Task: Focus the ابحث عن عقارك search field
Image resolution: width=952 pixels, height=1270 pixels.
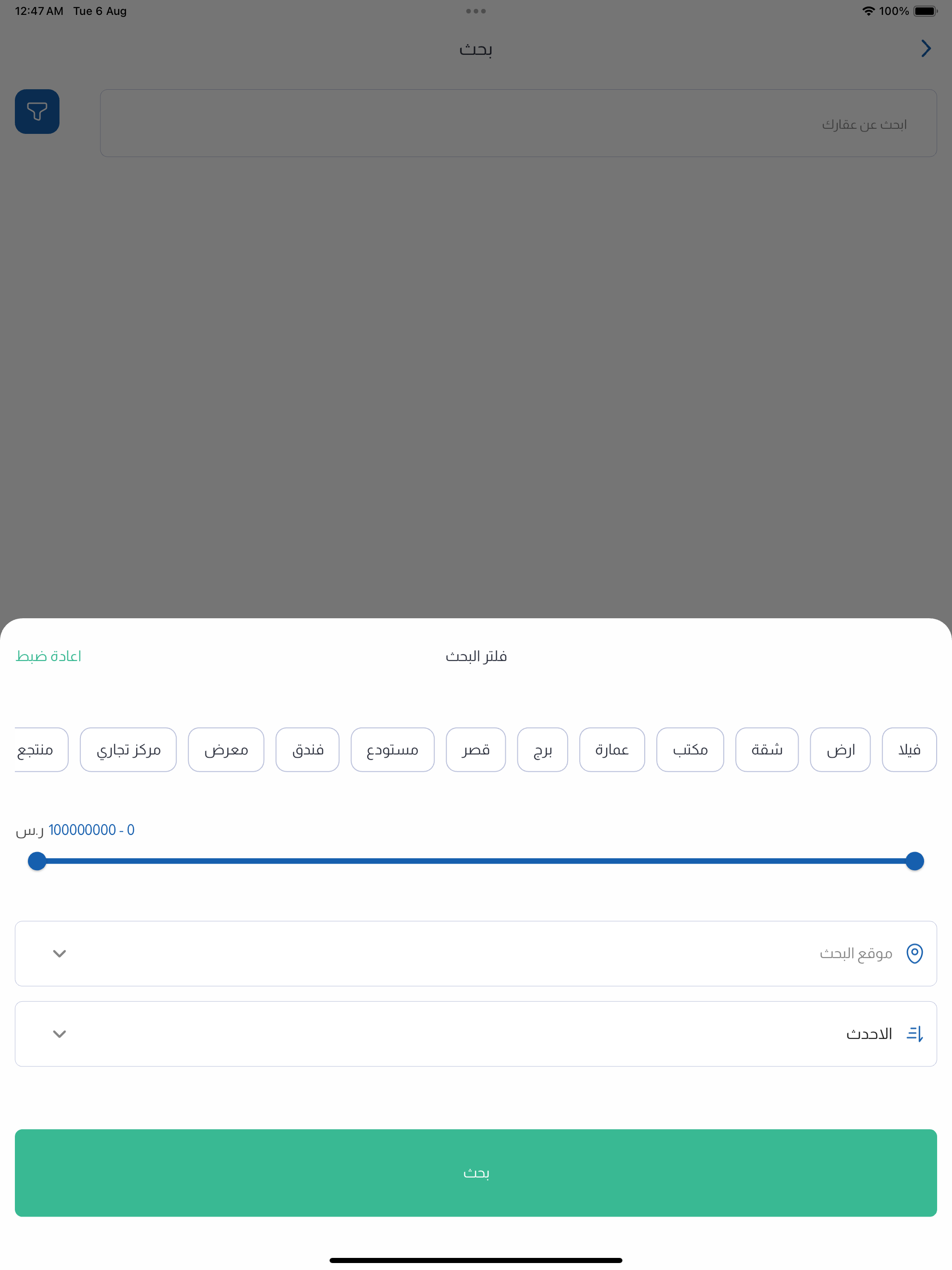Action: (x=518, y=123)
